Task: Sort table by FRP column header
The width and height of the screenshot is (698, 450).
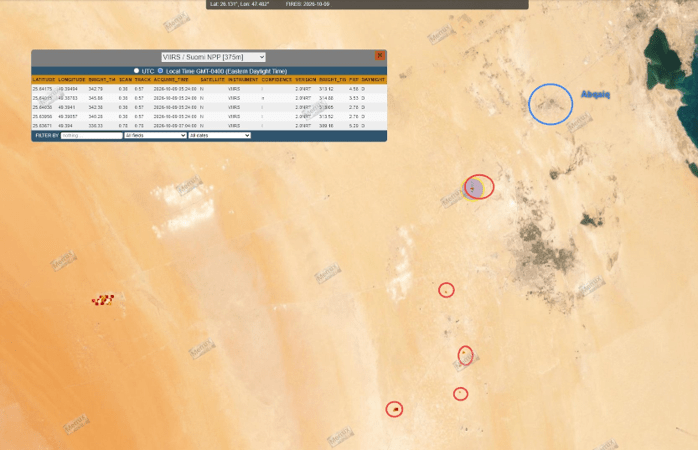Action: click(353, 80)
